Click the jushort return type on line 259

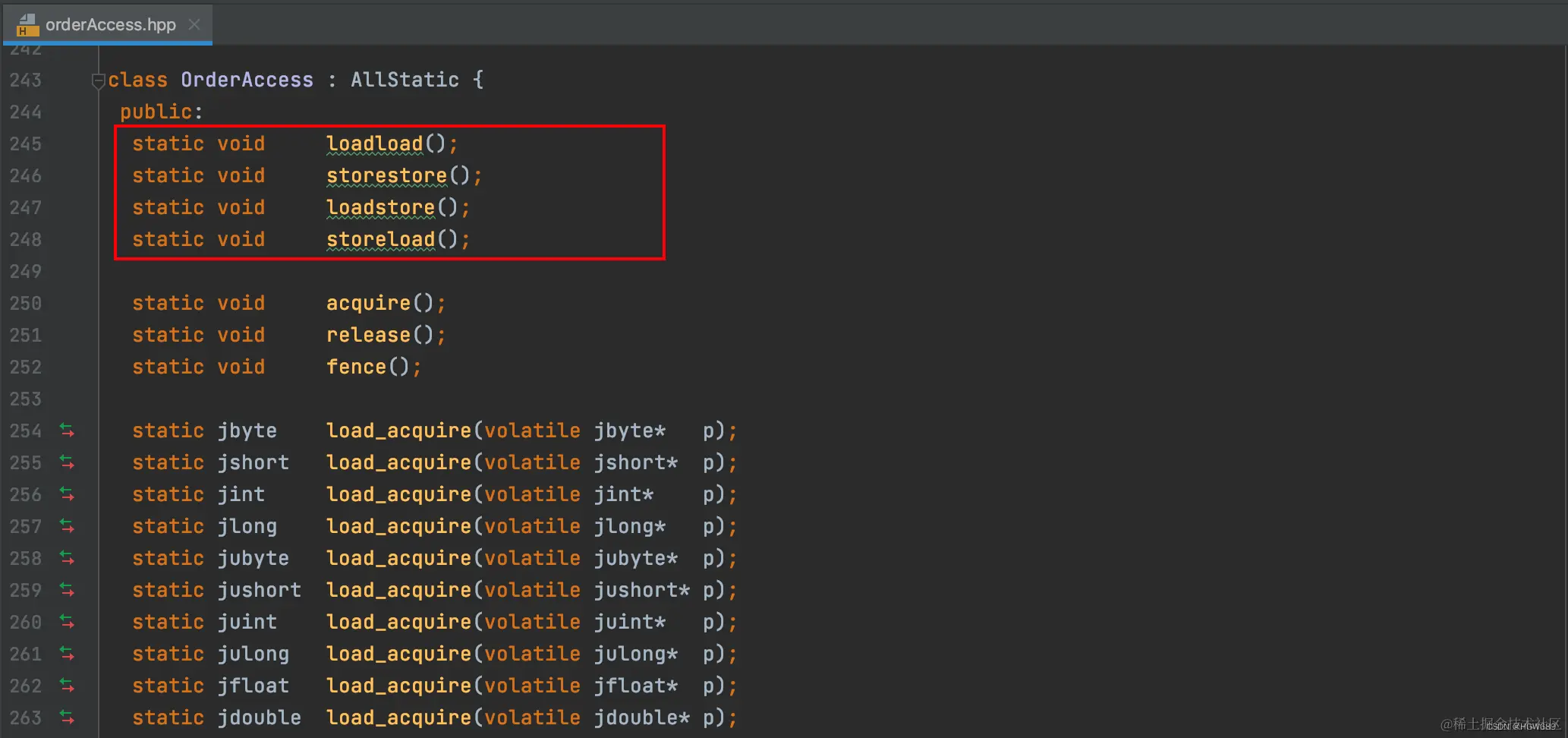(260, 590)
